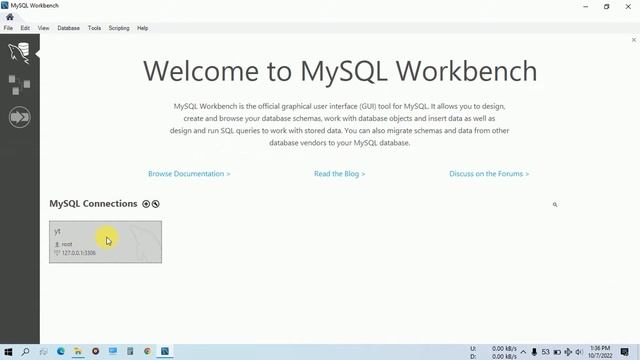Add a new MySQL connection with plus icon
Screen dimensions: 640x360
tap(146, 204)
